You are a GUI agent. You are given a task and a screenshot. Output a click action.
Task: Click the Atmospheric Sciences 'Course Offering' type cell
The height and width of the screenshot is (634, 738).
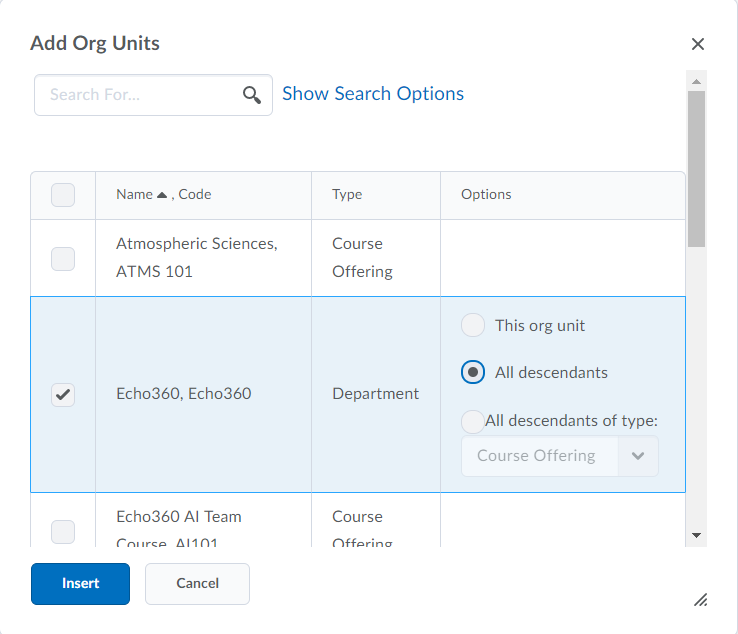[376, 258]
